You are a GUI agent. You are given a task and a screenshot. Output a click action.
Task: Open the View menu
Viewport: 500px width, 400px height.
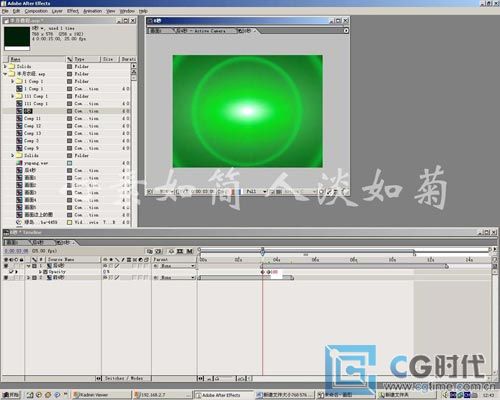(x=111, y=11)
